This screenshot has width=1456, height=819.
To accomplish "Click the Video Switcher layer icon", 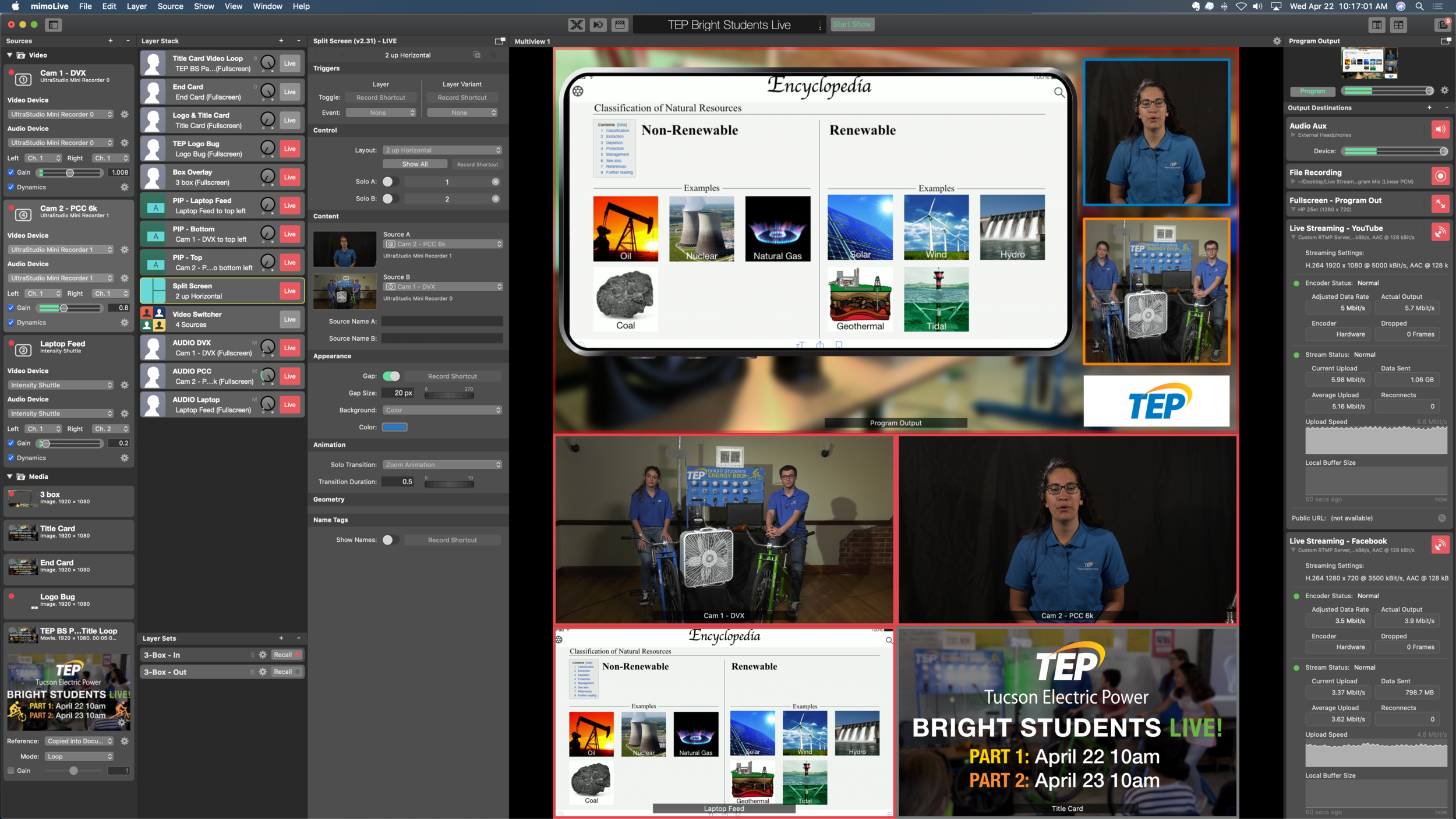I will click(154, 319).
